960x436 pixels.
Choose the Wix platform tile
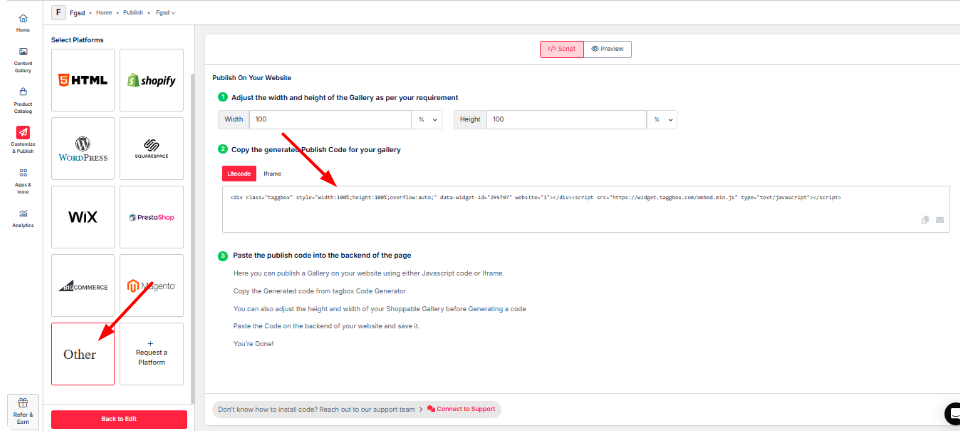point(83,217)
